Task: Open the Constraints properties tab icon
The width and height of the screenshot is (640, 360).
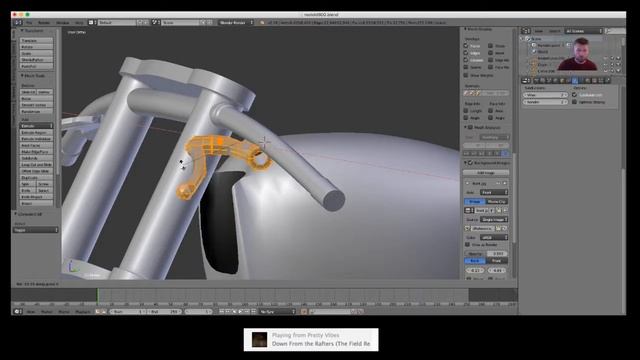Action: [x=569, y=80]
